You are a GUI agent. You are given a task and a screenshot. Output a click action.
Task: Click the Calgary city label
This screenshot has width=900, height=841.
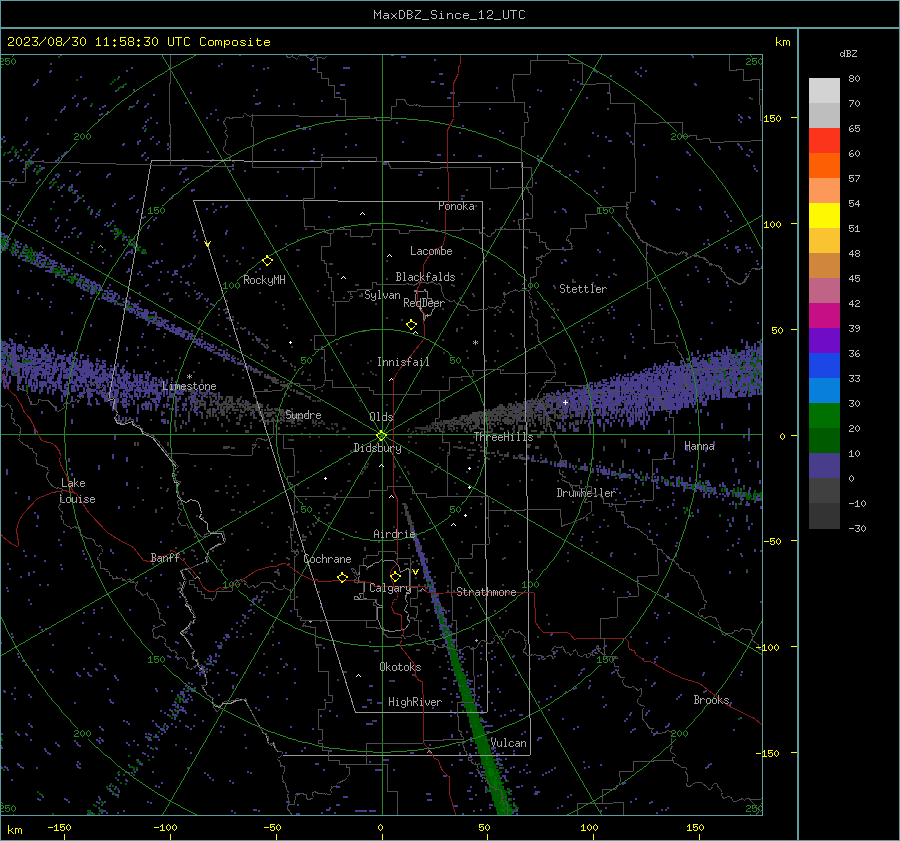(390, 588)
